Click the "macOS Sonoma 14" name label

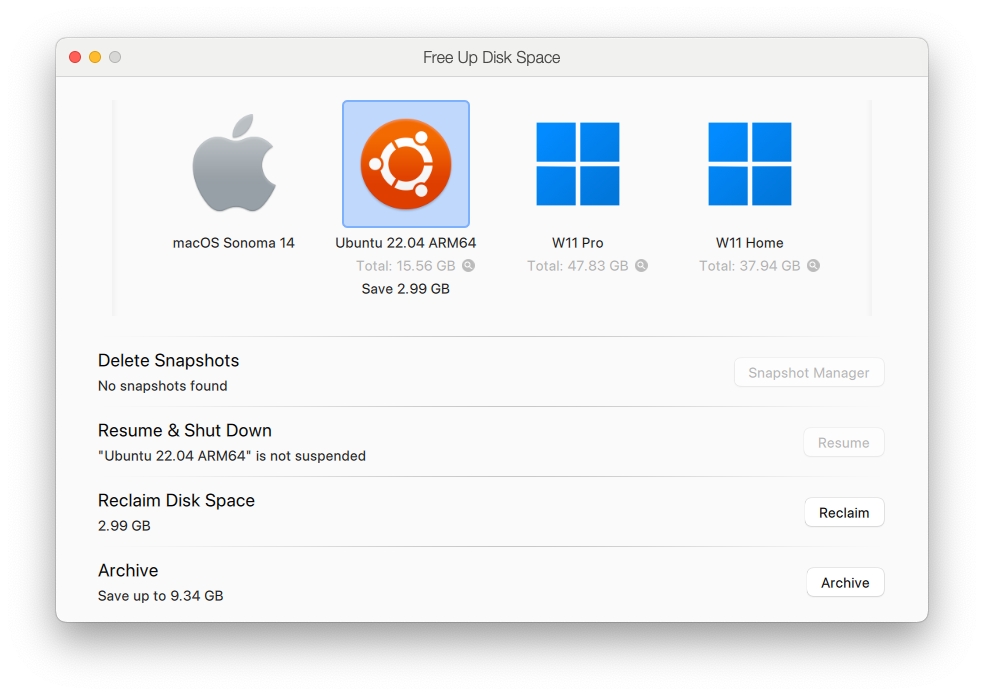234,243
